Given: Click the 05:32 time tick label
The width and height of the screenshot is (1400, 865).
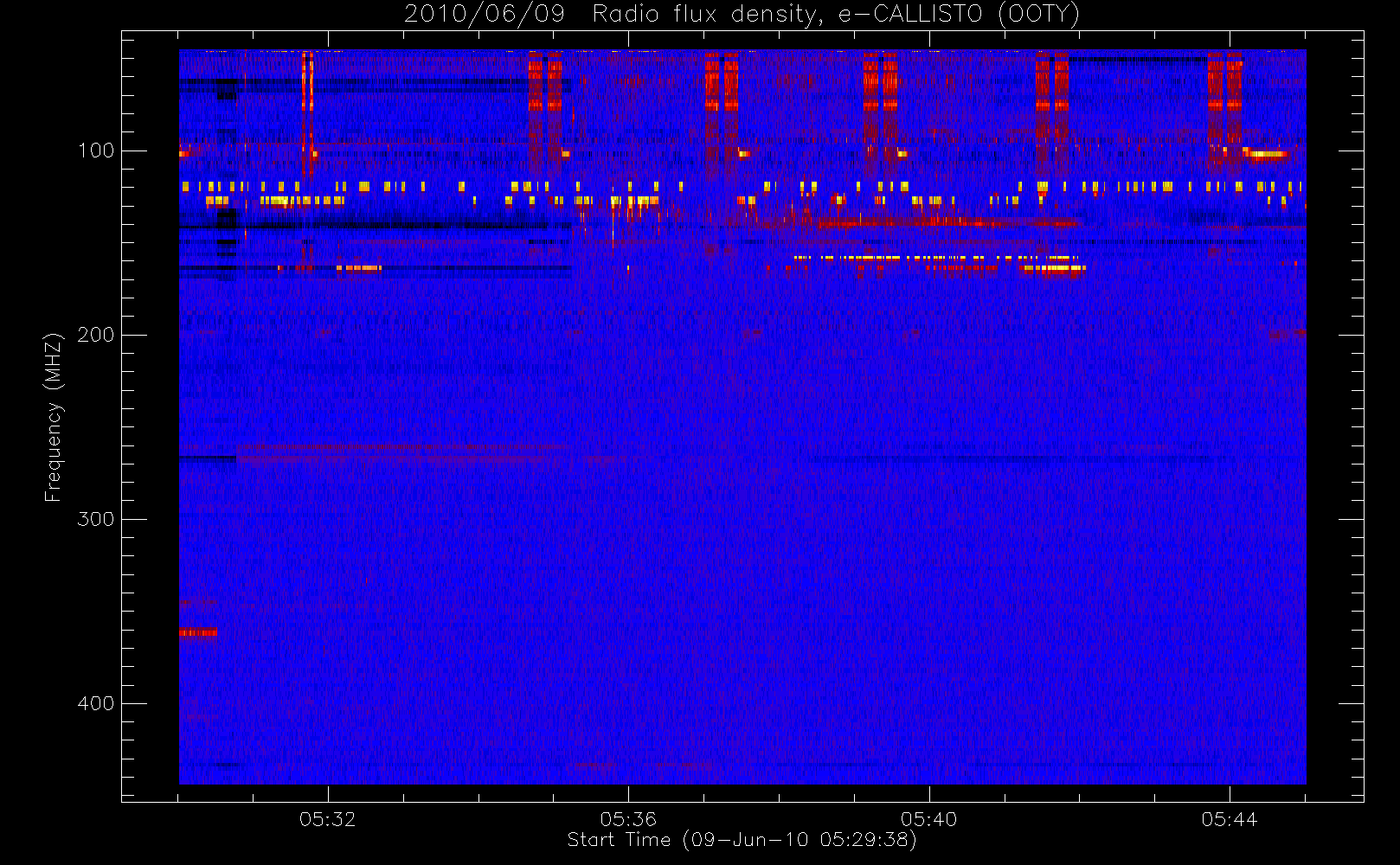Looking at the screenshot, I should (x=328, y=819).
